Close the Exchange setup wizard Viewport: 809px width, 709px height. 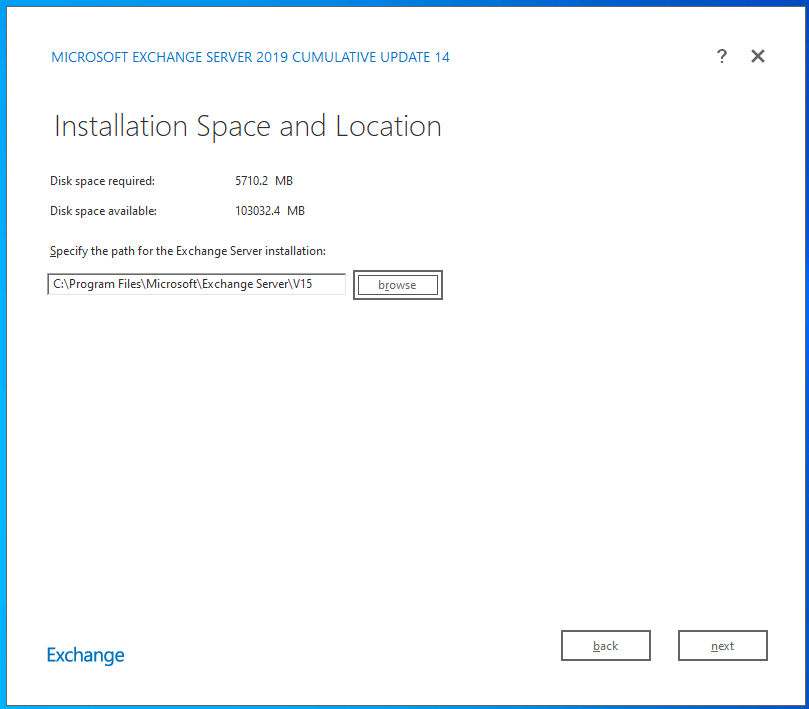[757, 56]
